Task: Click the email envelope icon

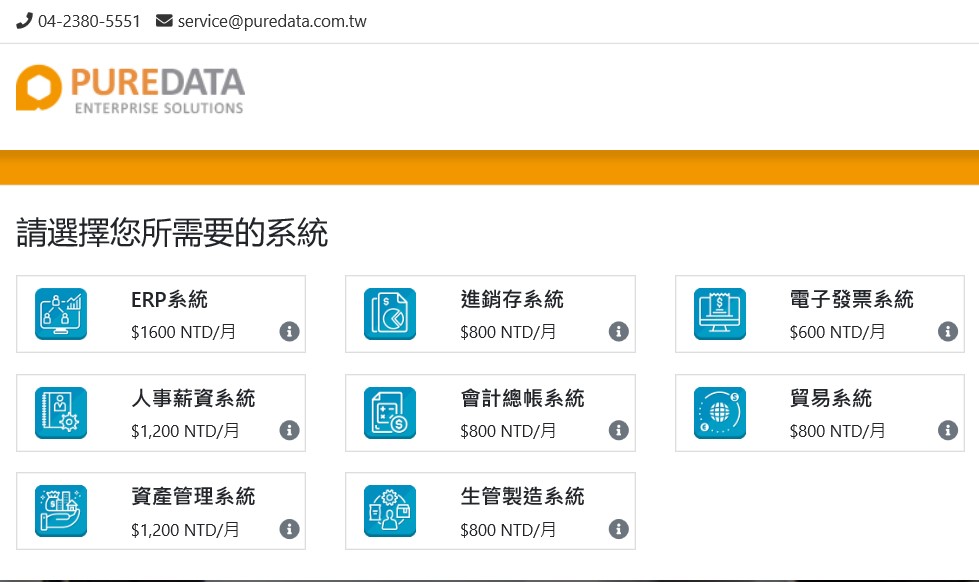Action: [x=164, y=21]
